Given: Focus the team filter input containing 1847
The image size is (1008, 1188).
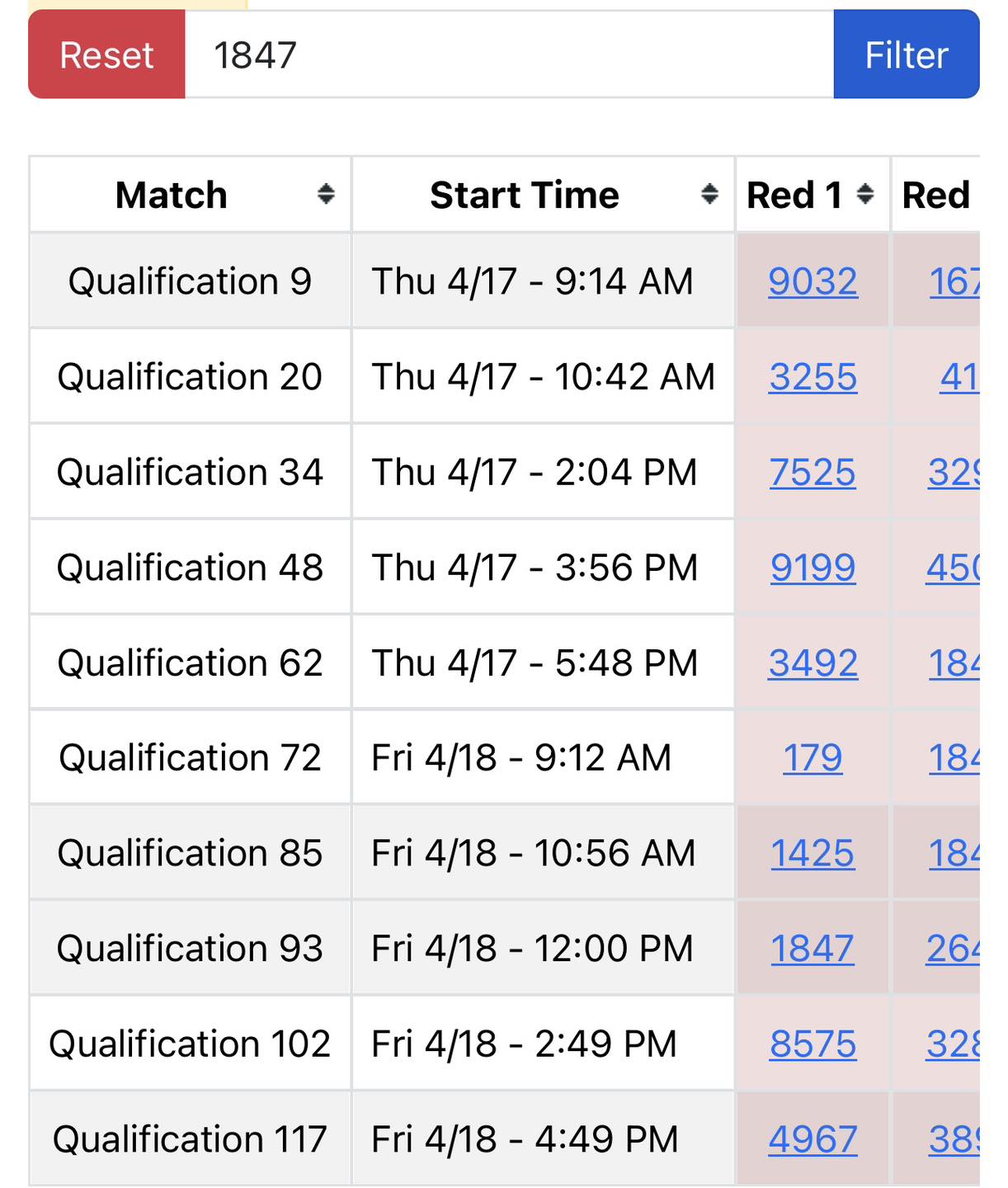Looking at the screenshot, I should [x=509, y=54].
